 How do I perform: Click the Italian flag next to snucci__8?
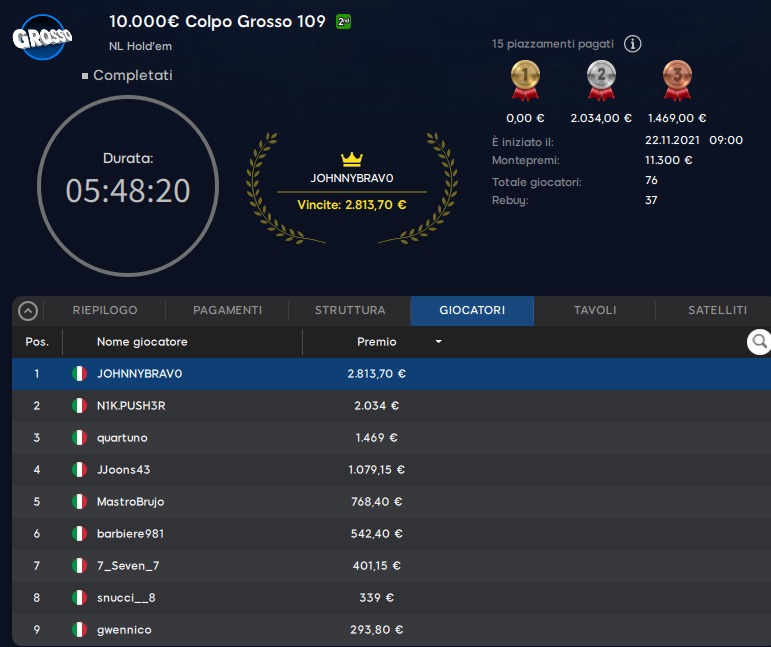[x=79, y=597]
